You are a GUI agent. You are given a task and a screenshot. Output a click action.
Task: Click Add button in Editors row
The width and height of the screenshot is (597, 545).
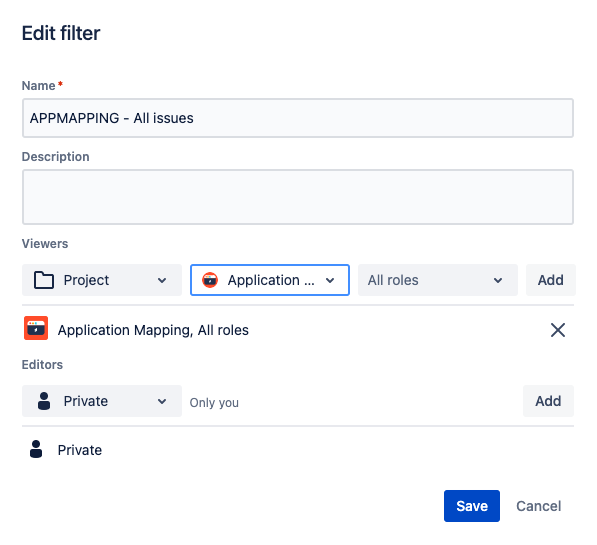[548, 401]
